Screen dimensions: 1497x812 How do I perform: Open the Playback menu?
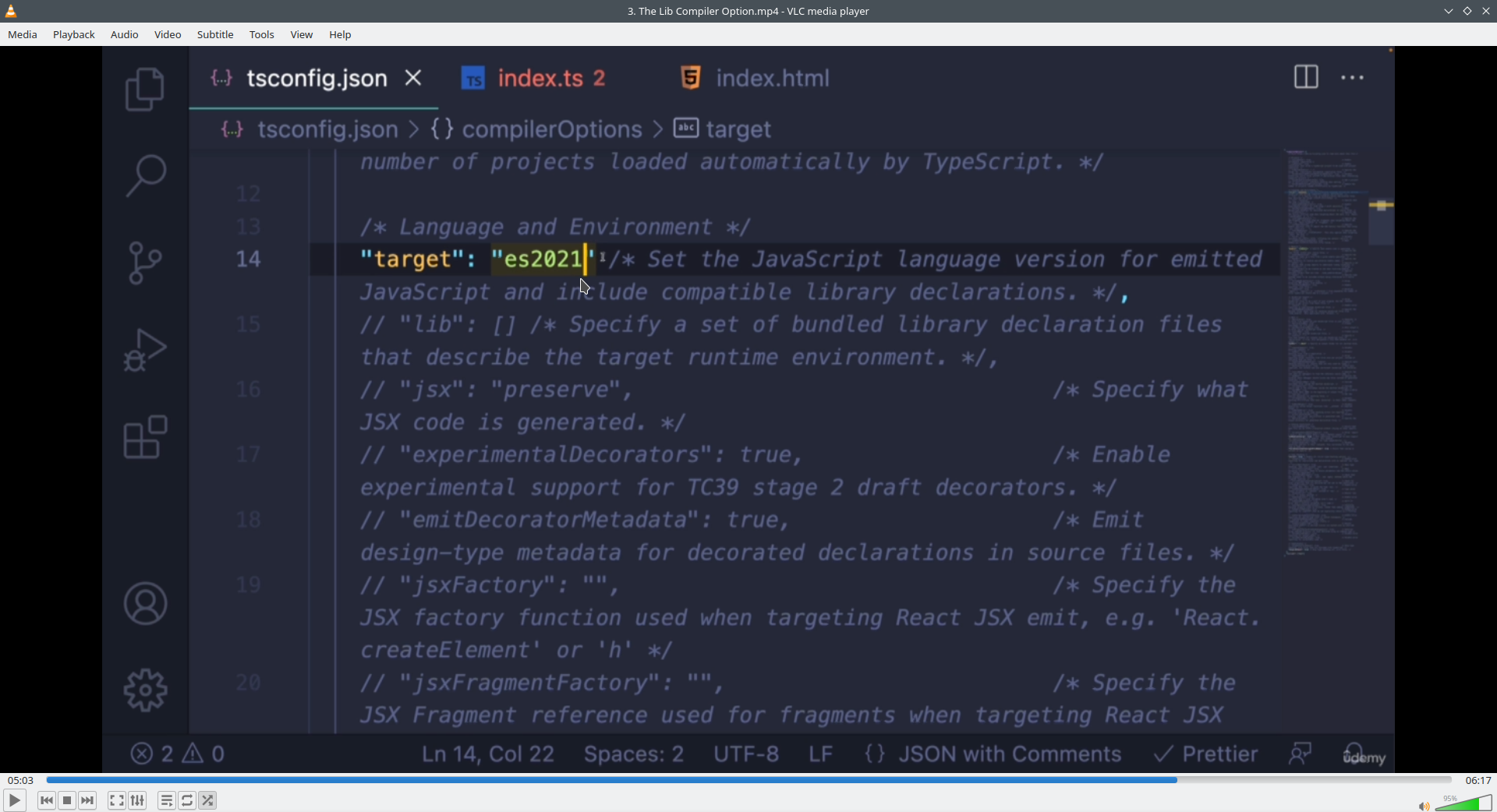tap(74, 35)
